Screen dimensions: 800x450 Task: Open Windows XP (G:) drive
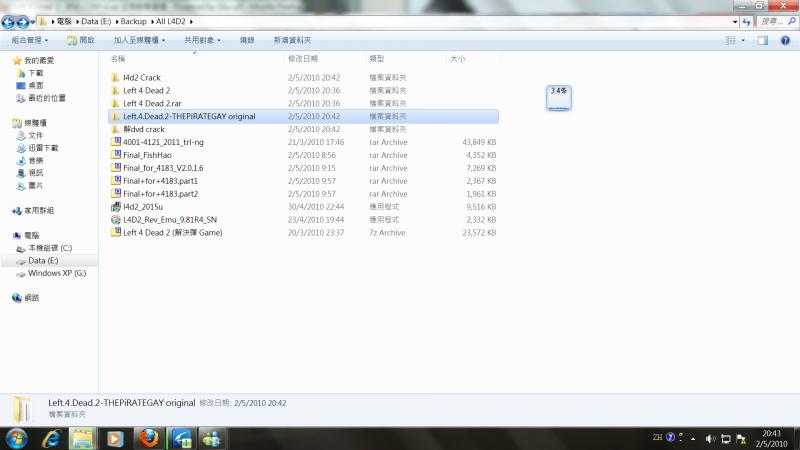point(57,273)
